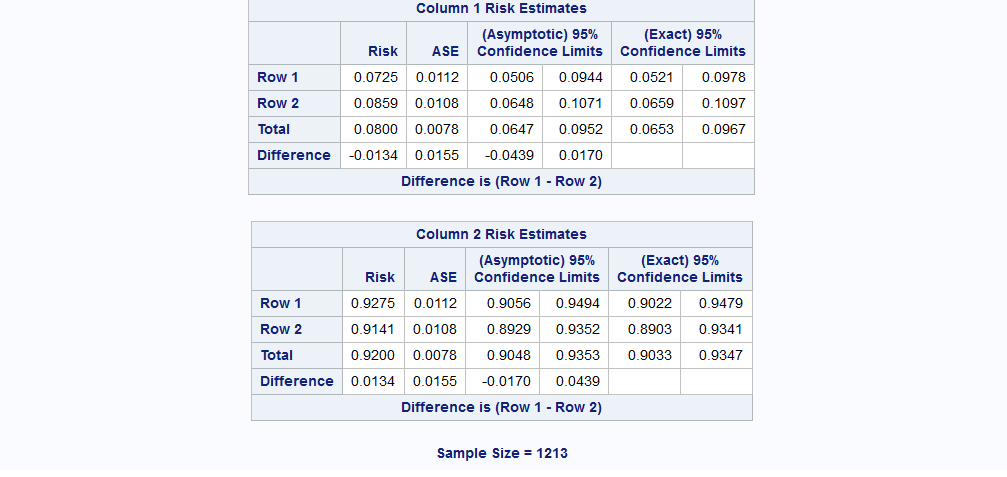Select the 0.0859 risk value cell
The image size is (1007, 477).
tap(375, 103)
